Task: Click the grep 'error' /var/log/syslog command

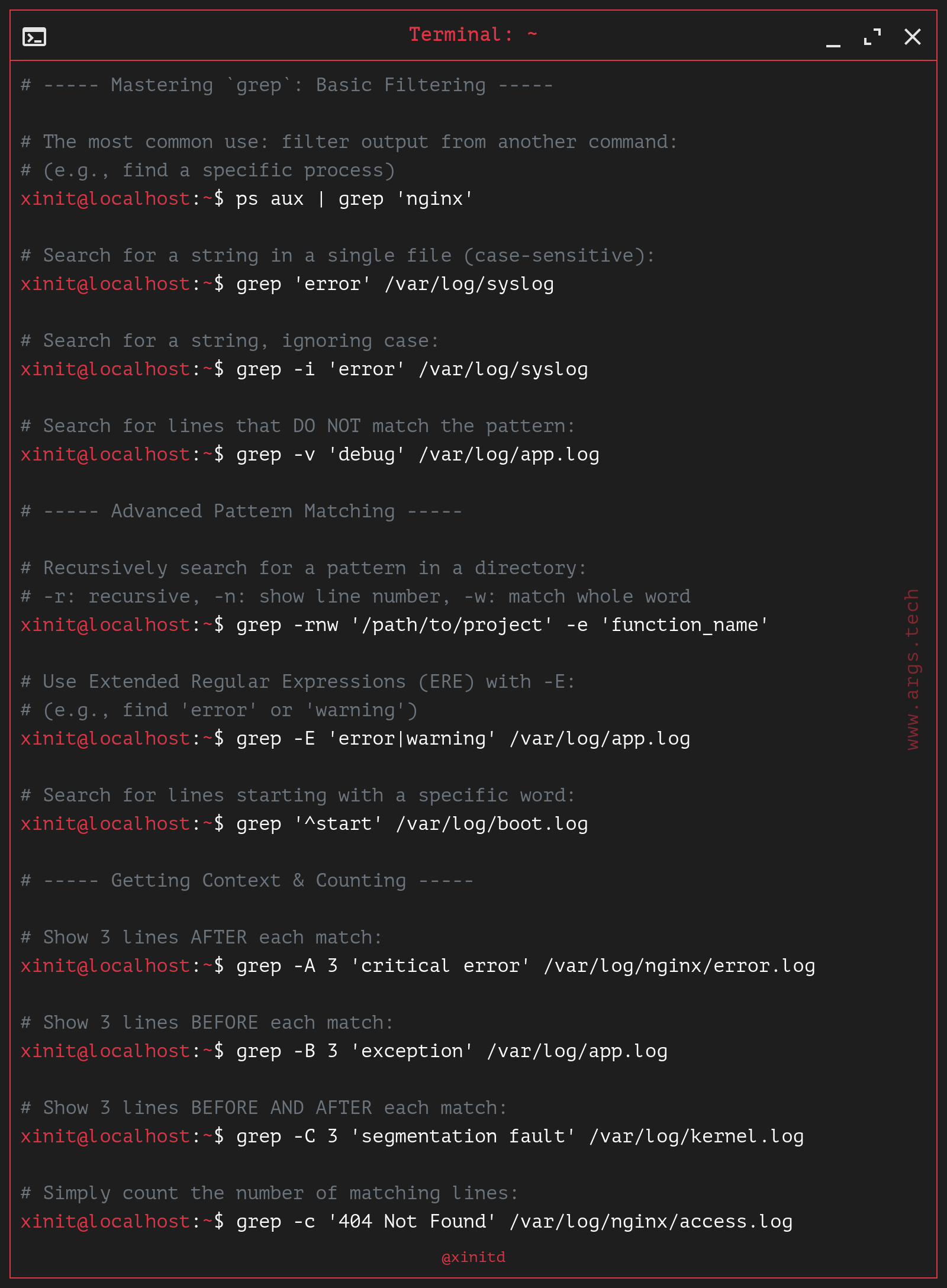Action: pyautogui.click(x=395, y=284)
